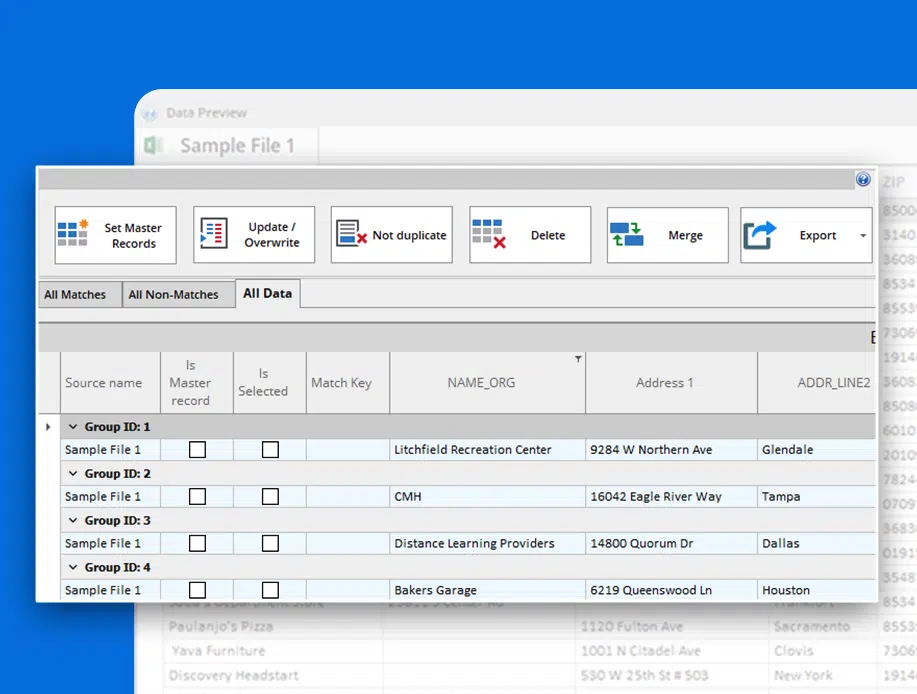Tick Is Selected checkbox for CMH row
This screenshot has width=917, height=694.
coord(270,497)
